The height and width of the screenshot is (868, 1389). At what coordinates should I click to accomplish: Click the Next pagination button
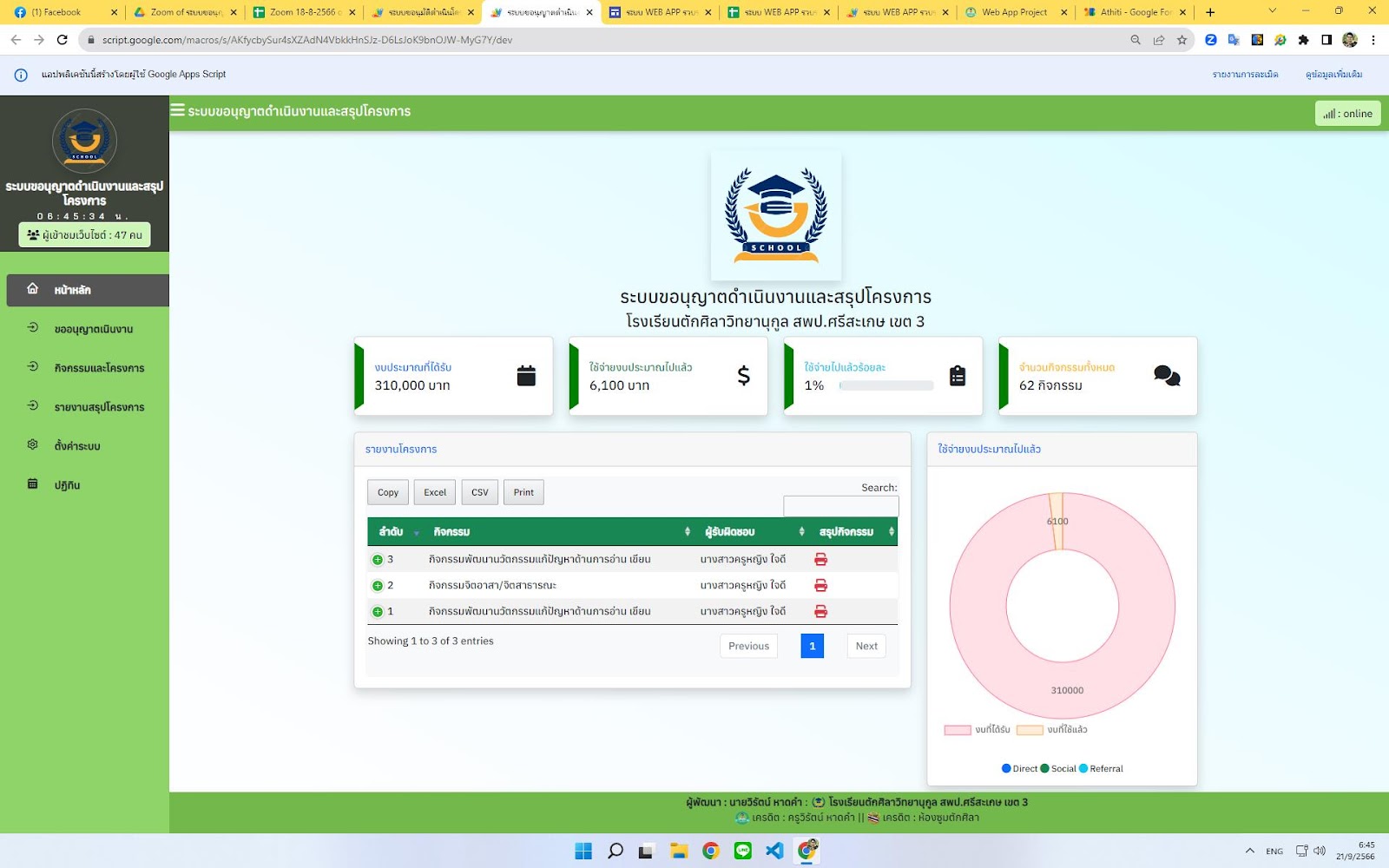click(x=866, y=646)
